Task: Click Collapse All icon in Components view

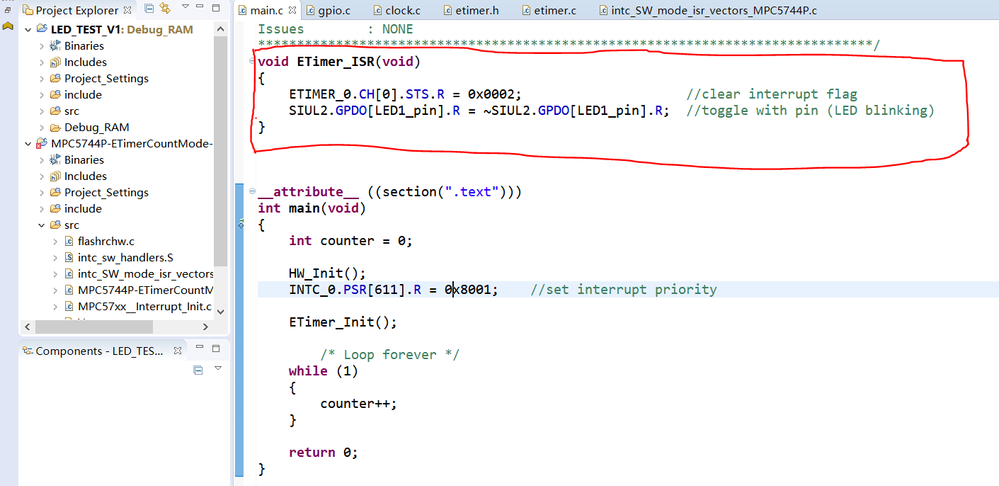Action: click(x=198, y=369)
